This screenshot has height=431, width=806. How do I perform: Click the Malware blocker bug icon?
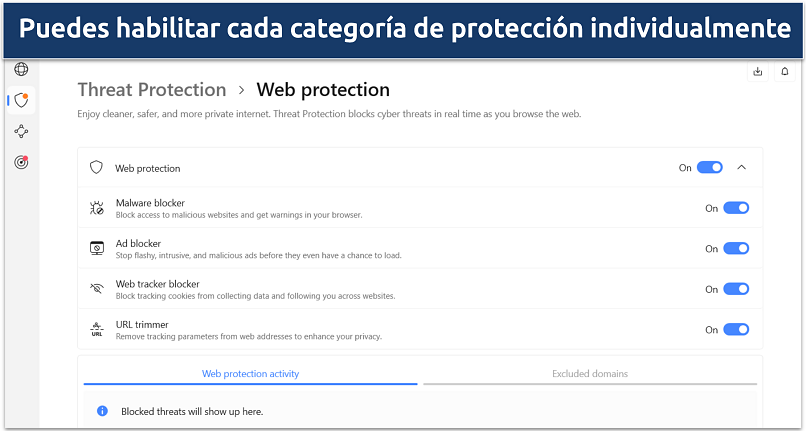(97, 208)
